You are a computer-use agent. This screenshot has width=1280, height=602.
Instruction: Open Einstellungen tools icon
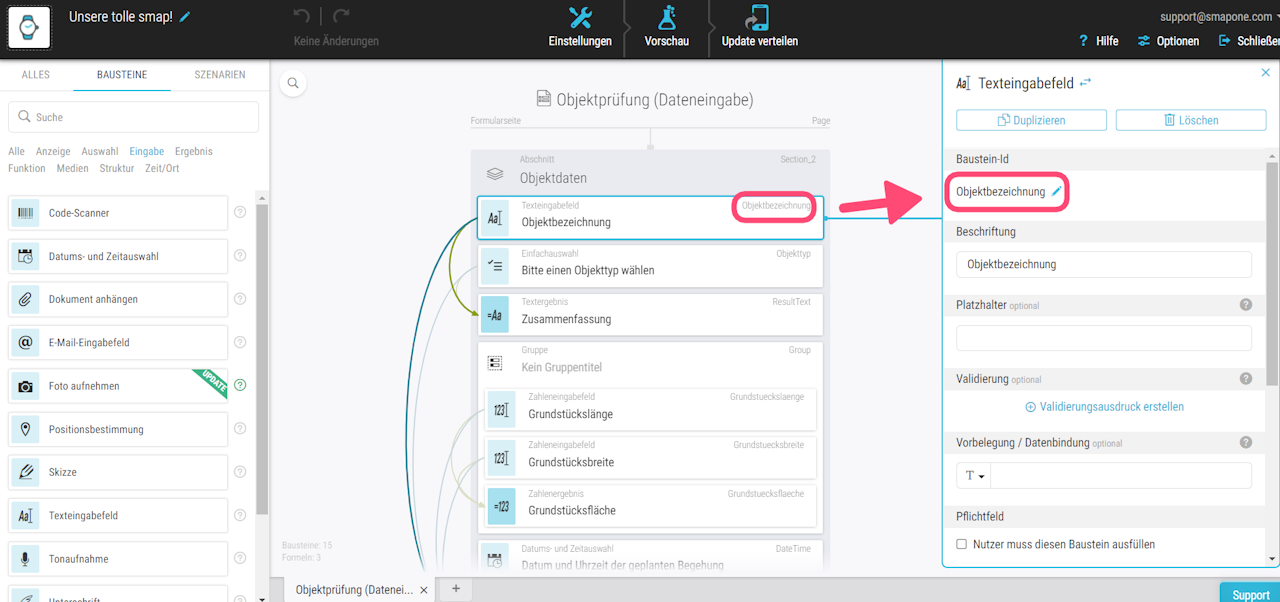580,17
